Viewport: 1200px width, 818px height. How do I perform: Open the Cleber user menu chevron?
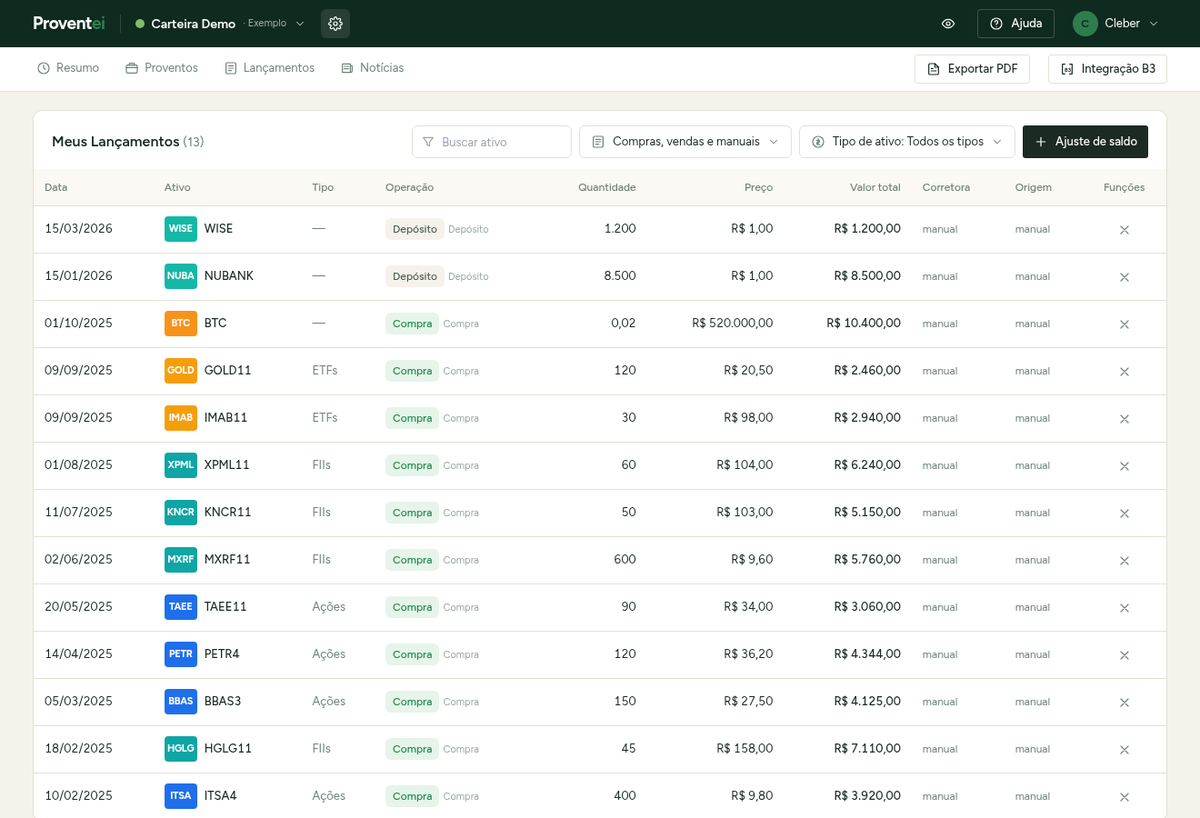click(x=1154, y=24)
